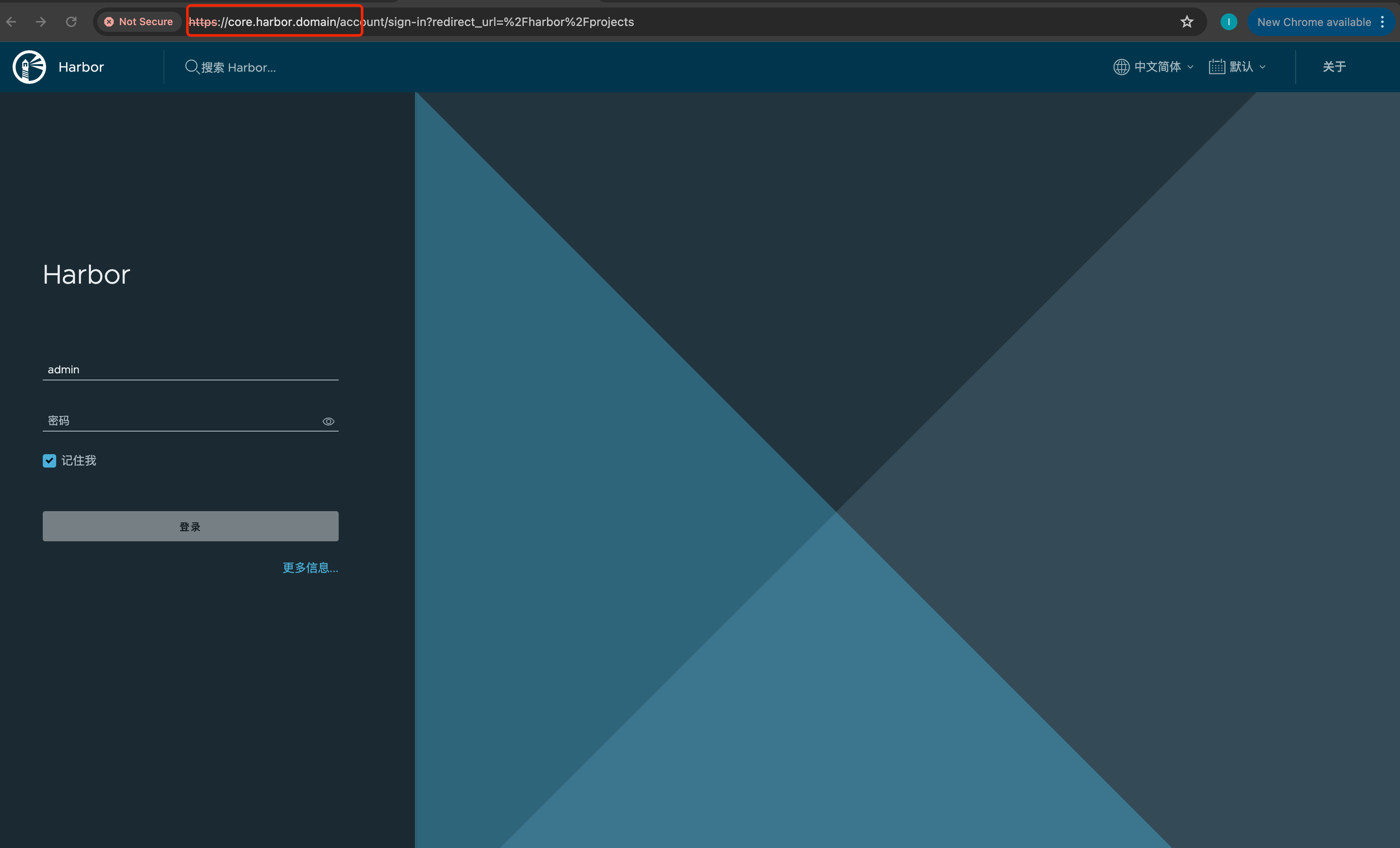Expand the 中文简体 language dropdown

point(1163,67)
